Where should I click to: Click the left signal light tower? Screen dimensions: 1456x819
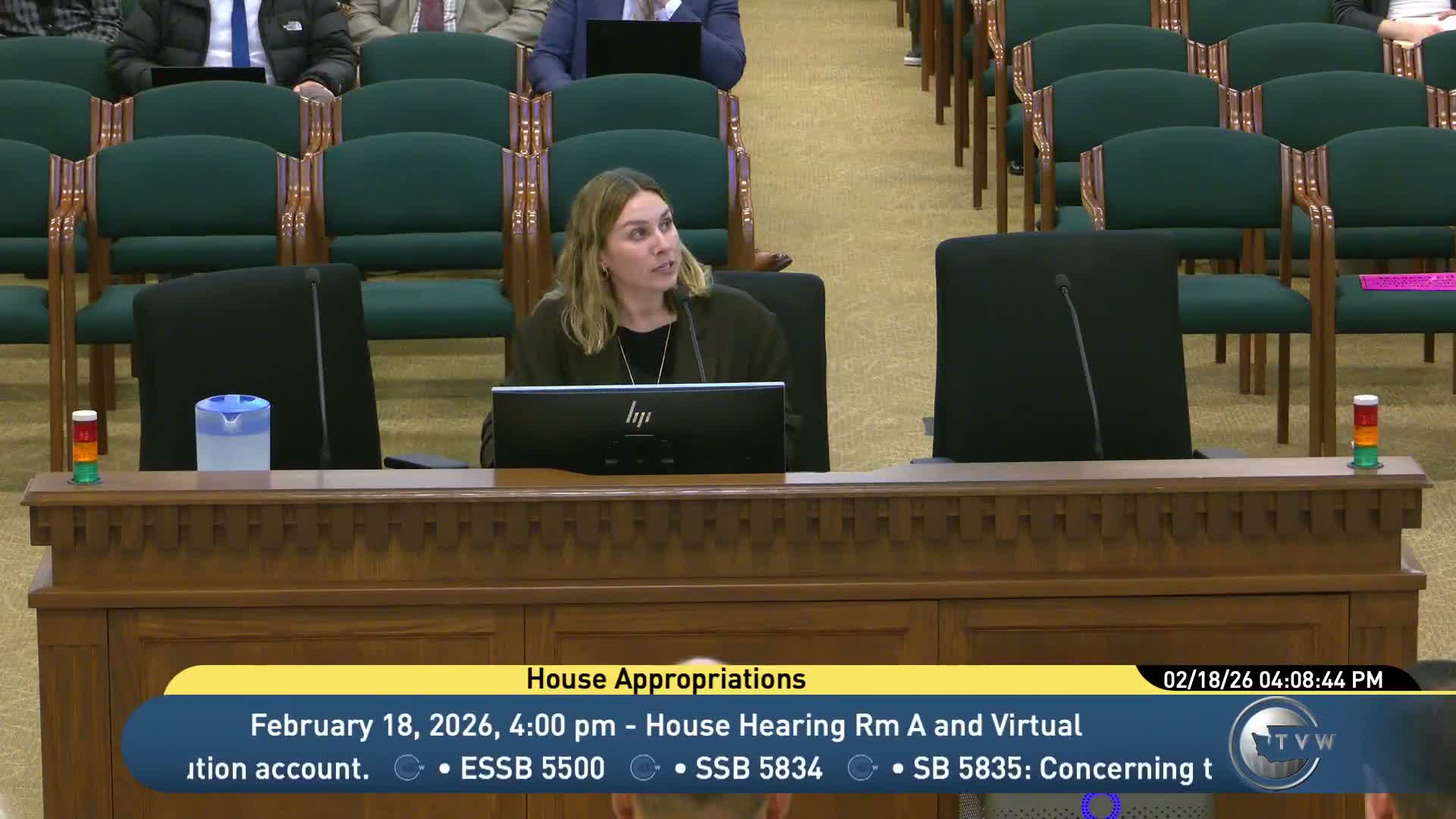85,447
